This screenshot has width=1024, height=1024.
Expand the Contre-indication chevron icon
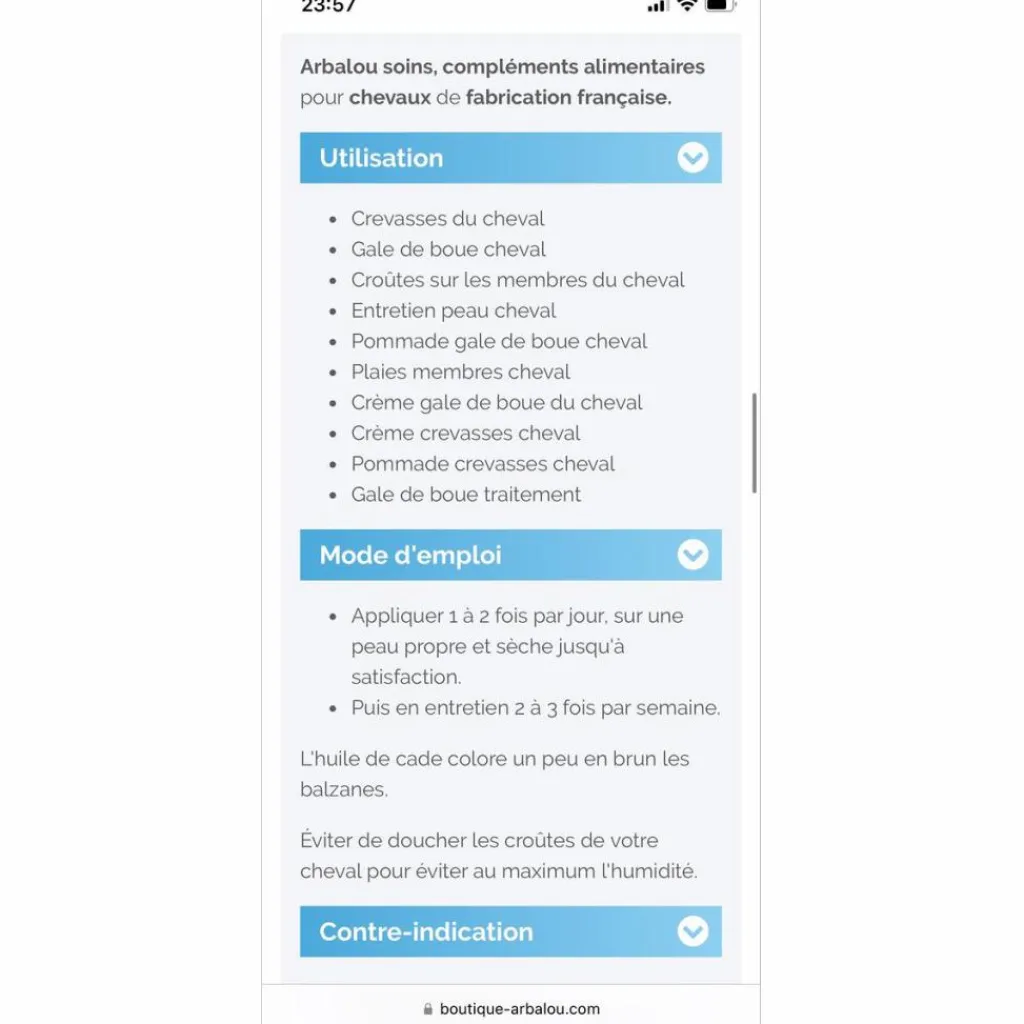tap(692, 931)
